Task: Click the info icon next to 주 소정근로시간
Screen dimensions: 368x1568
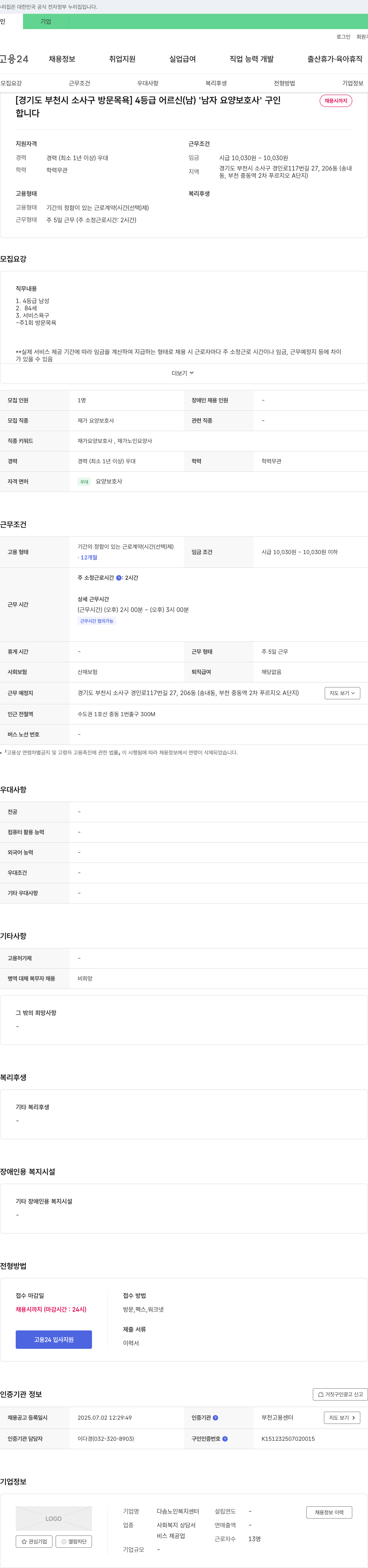Action: point(119,577)
